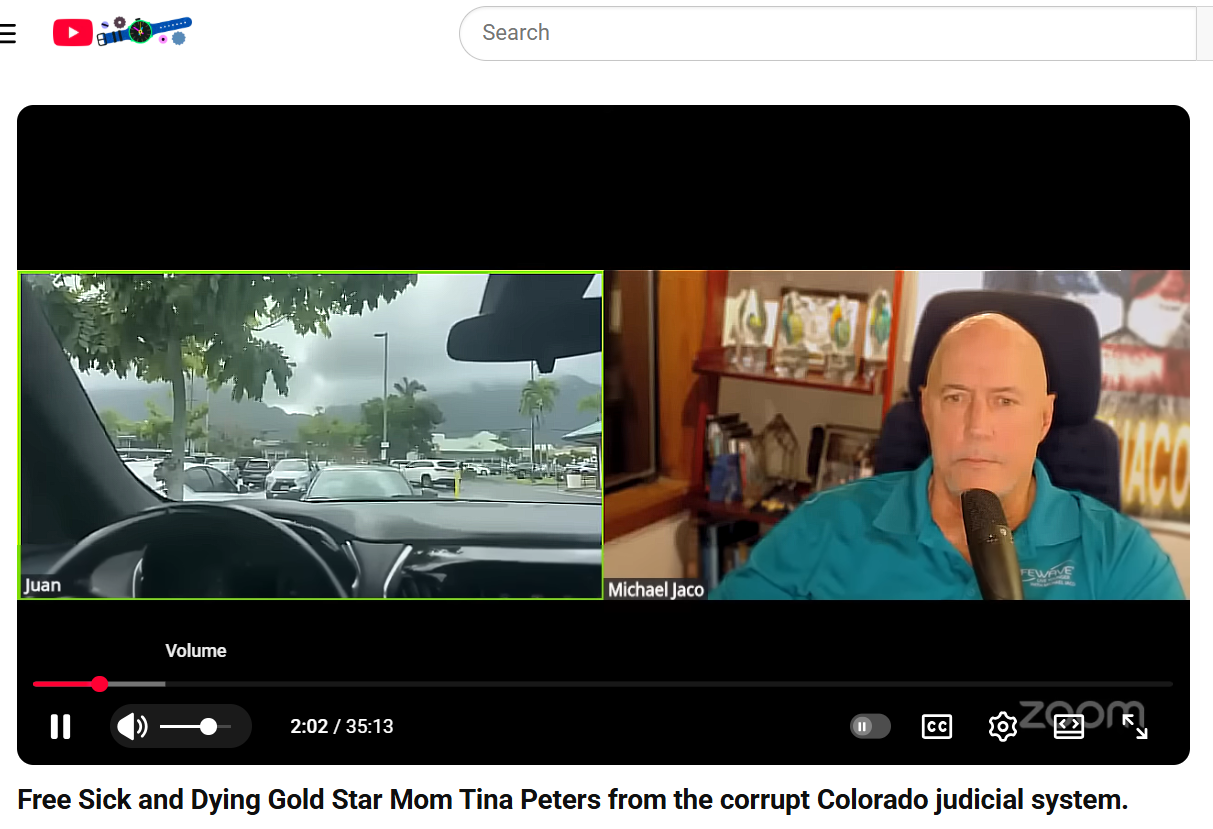Click the doodle graphic beside YouTube logo
This screenshot has width=1213, height=829.
click(145, 32)
